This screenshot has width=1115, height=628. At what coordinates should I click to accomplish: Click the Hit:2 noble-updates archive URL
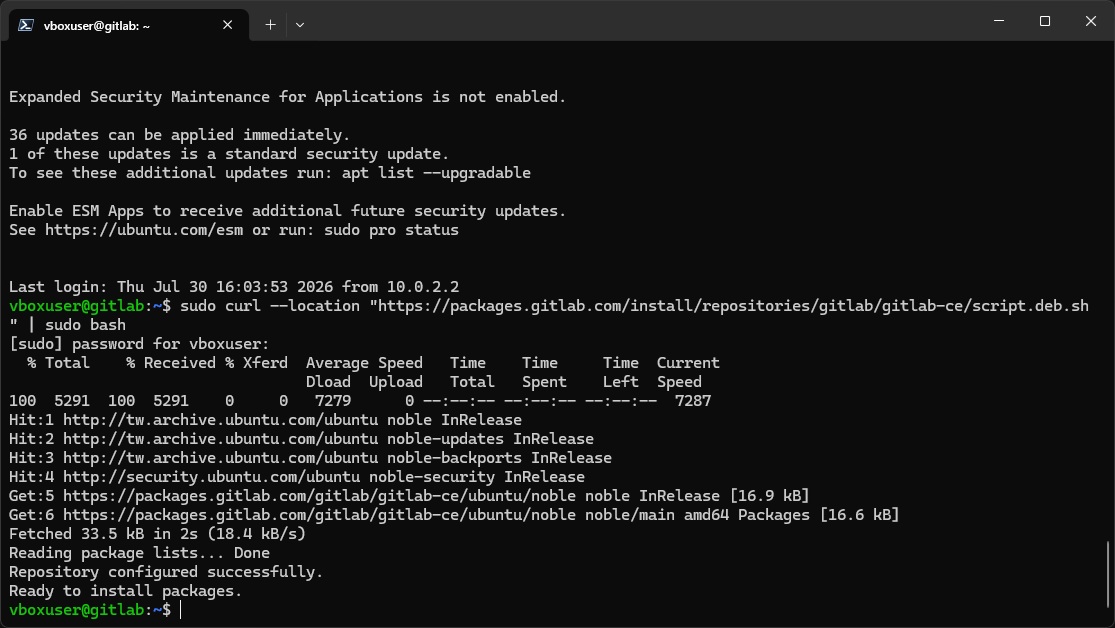coord(220,440)
